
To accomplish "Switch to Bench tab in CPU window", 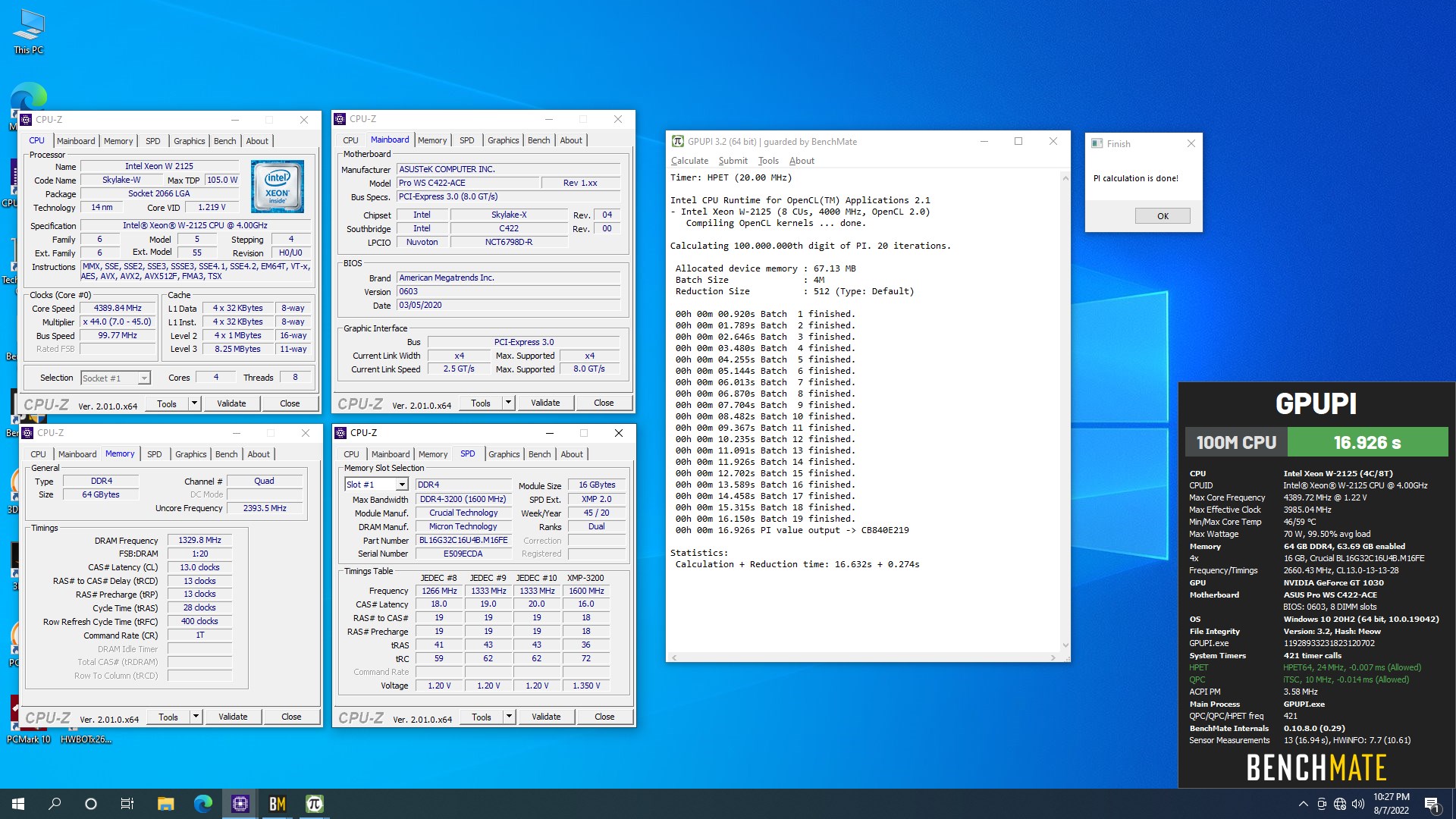I will click(224, 141).
